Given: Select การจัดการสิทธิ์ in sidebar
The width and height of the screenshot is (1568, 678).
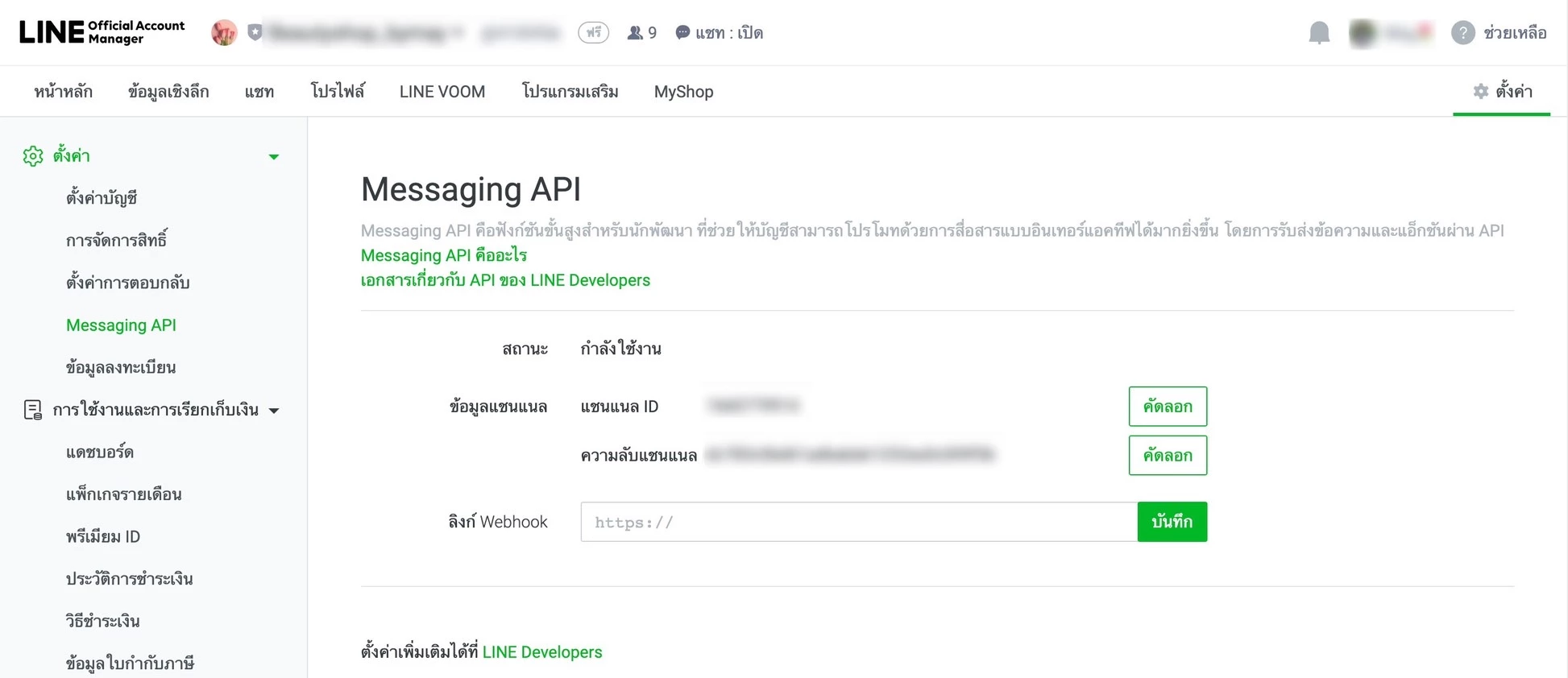Looking at the screenshot, I should click(117, 240).
